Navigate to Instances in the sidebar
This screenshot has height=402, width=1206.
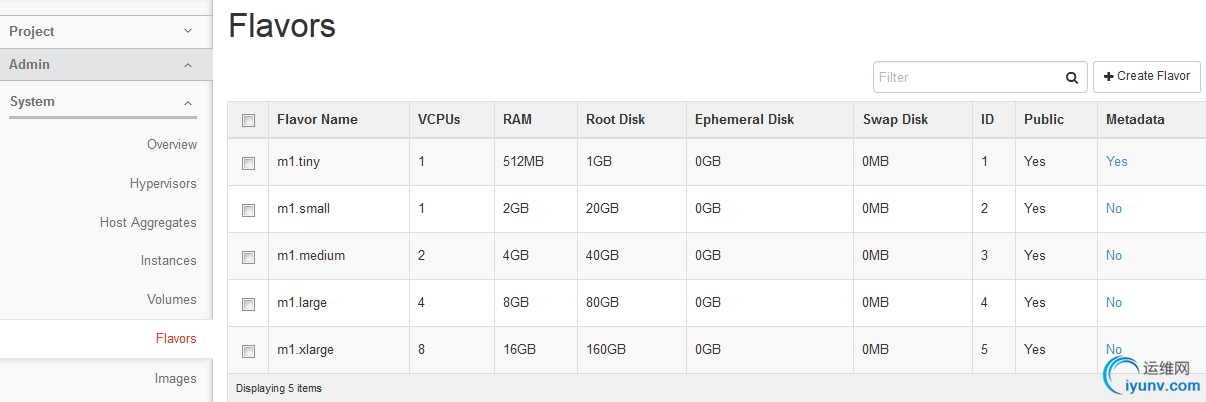(168, 261)
